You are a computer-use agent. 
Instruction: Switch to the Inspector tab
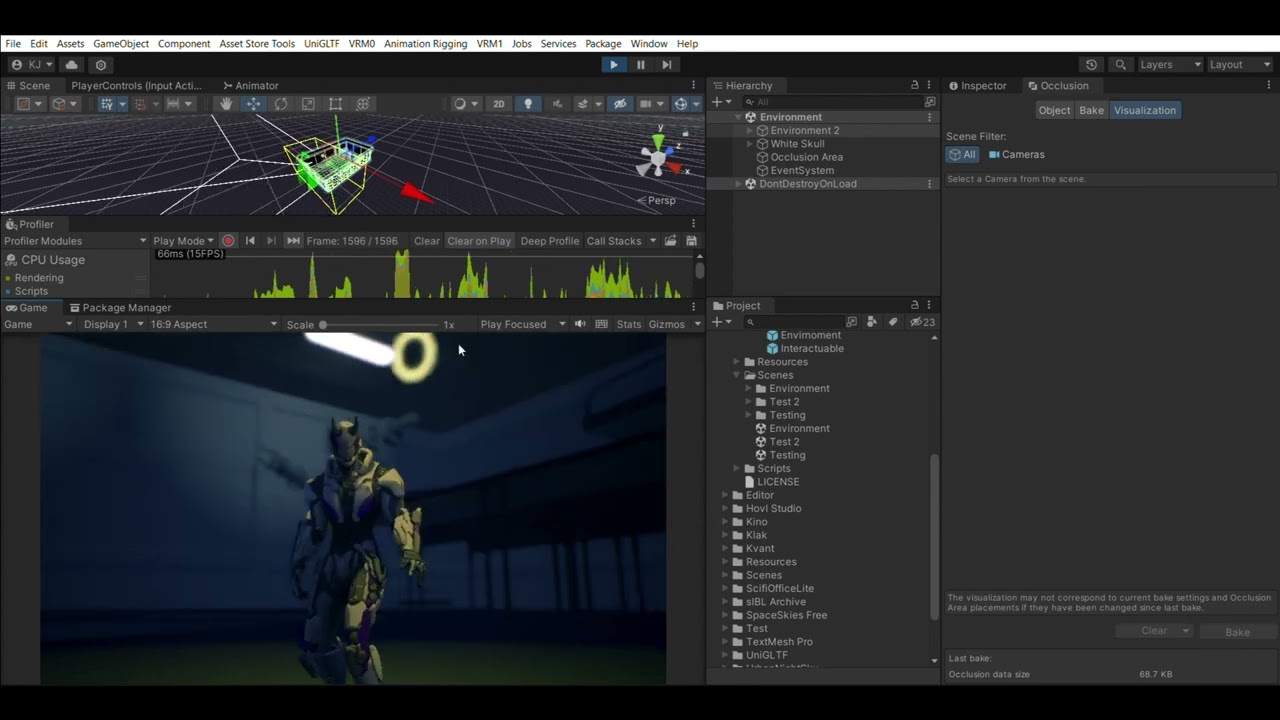click(977, 86)
